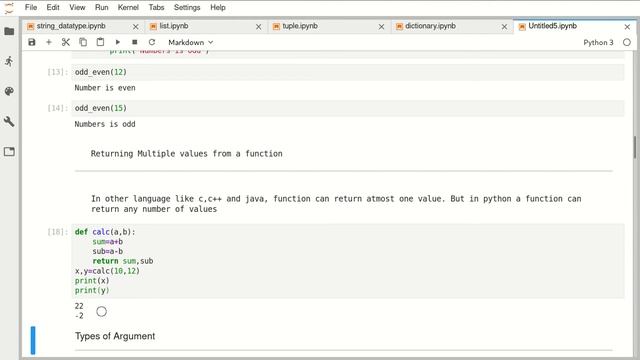
Task: Open the Help menu
Action: tap(218, 7)
